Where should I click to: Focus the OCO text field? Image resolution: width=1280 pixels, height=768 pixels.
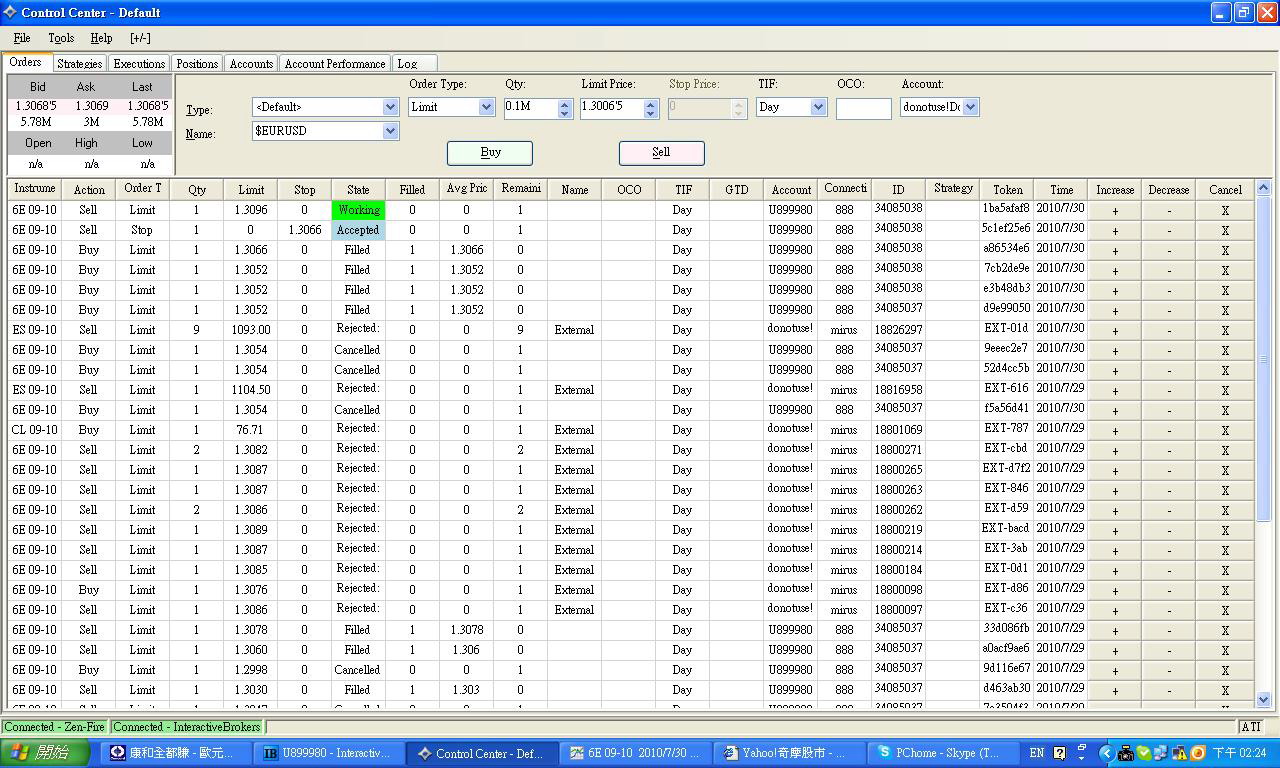point(863,108)
